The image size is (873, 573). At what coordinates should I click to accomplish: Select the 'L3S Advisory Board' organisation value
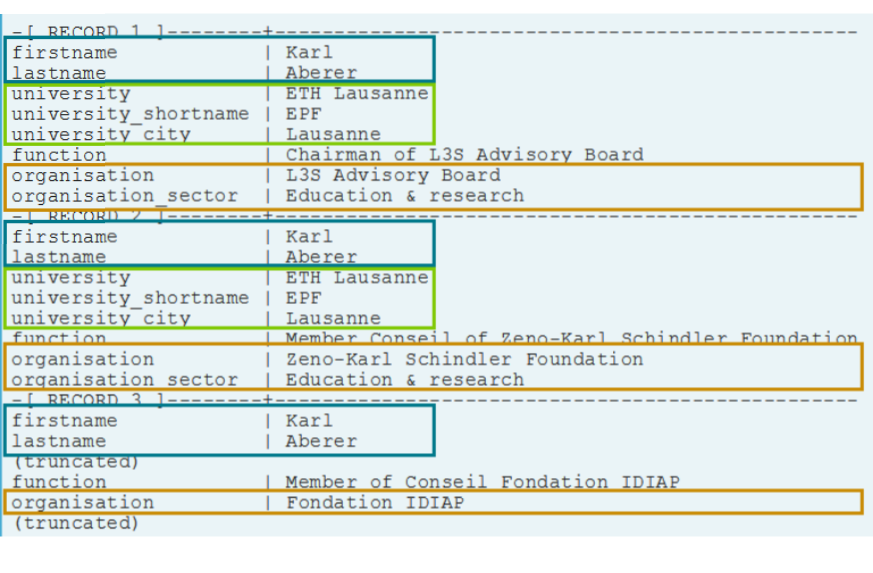pyautogui.click(x=393, y=176)
